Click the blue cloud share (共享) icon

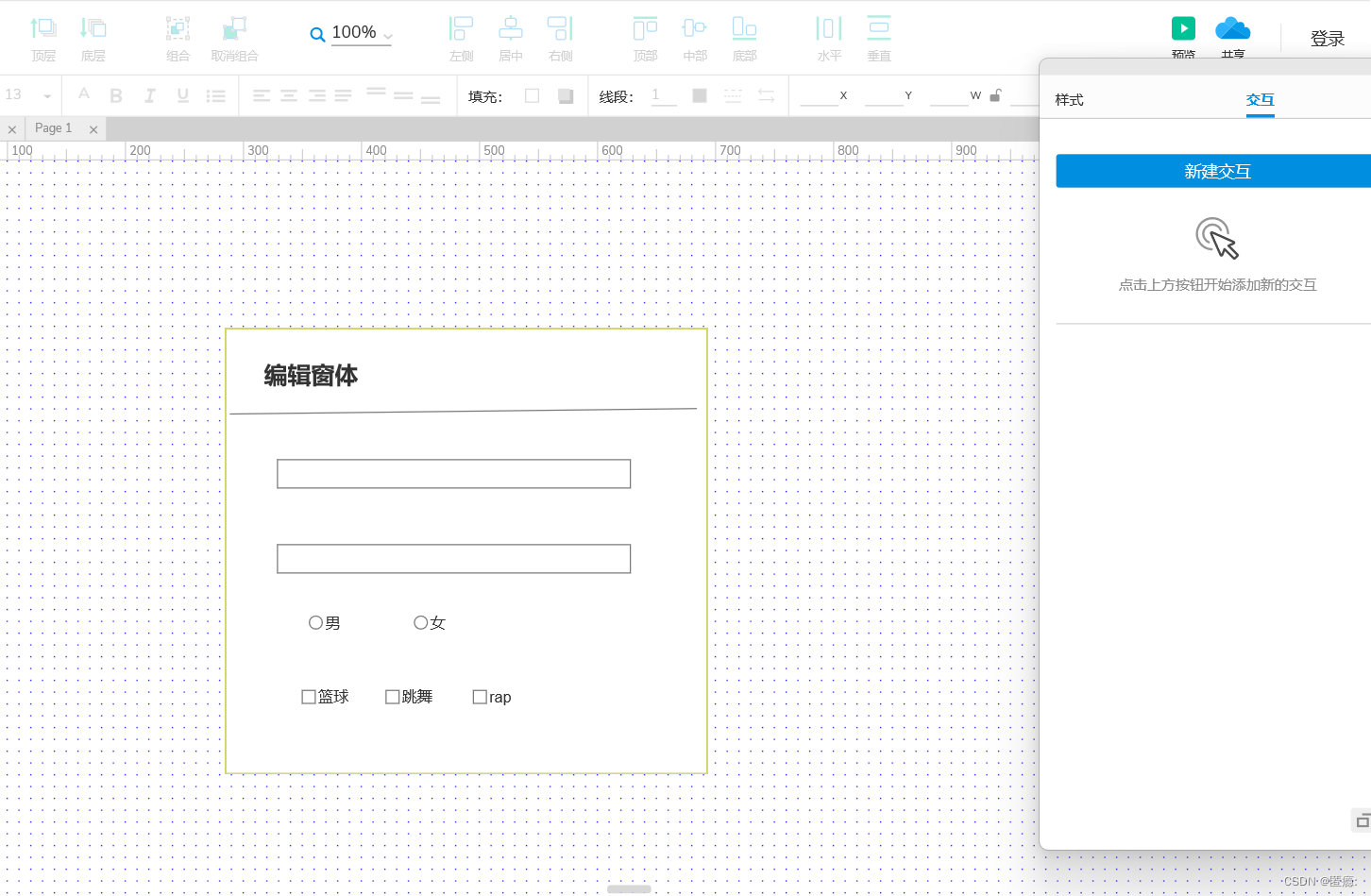click(x=1232, y=28)
